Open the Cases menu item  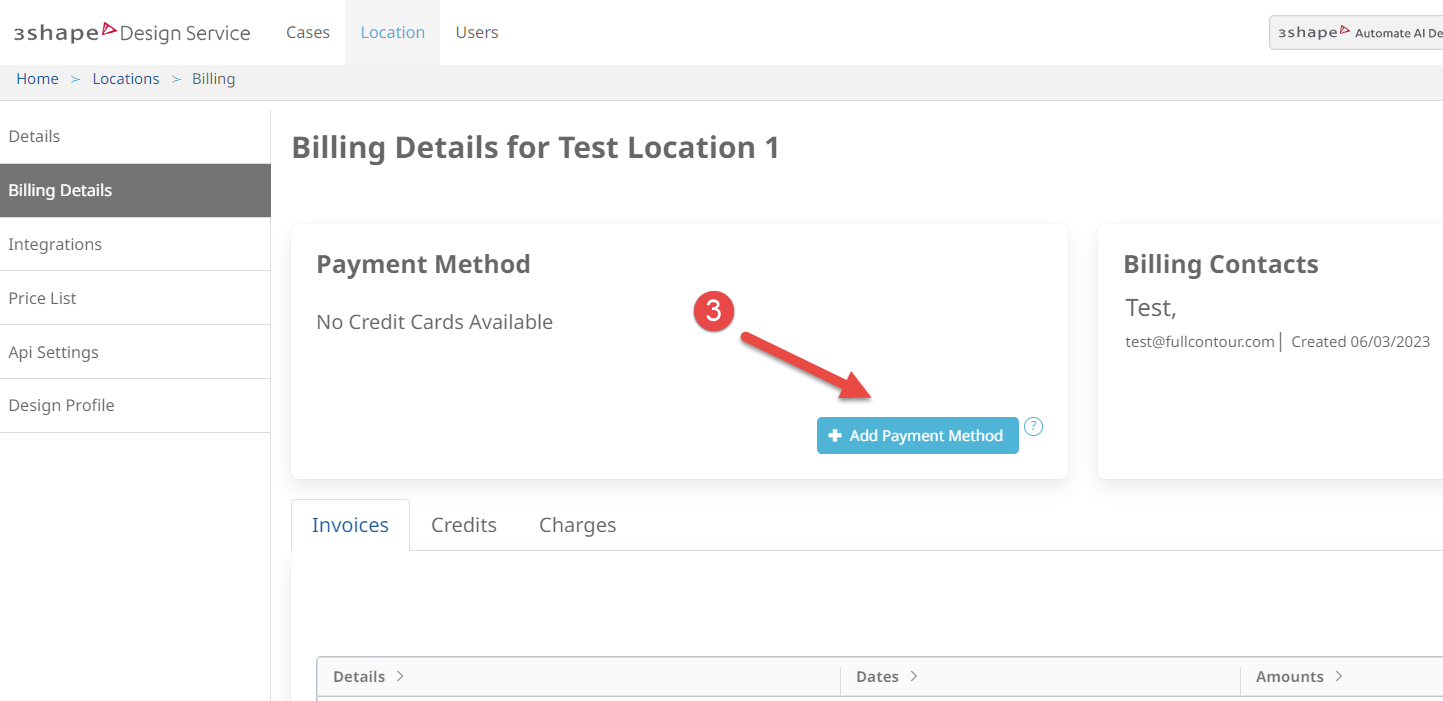click(308, 32)
